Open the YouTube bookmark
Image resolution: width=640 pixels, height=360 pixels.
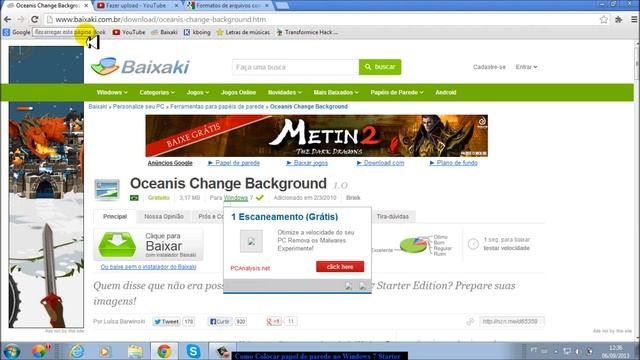point(129,32)
